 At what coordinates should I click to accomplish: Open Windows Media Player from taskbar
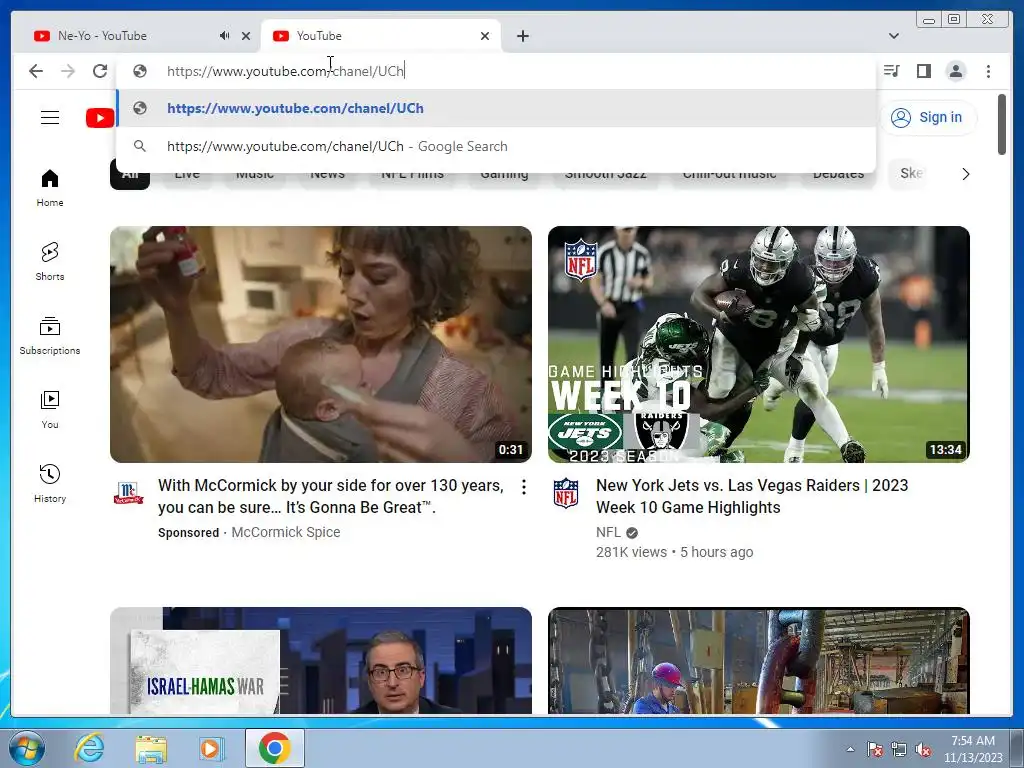coord(210,748)
